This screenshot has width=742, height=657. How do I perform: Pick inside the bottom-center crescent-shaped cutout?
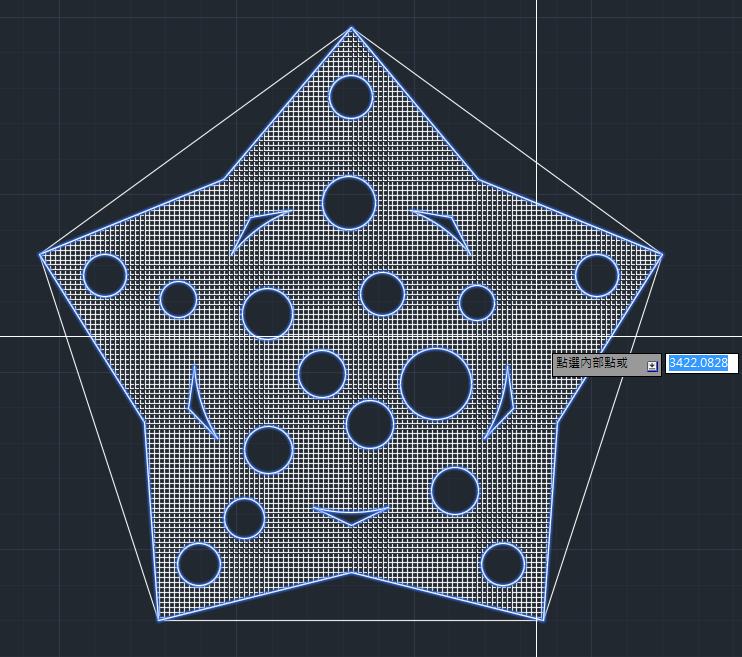tap(351, 518)
